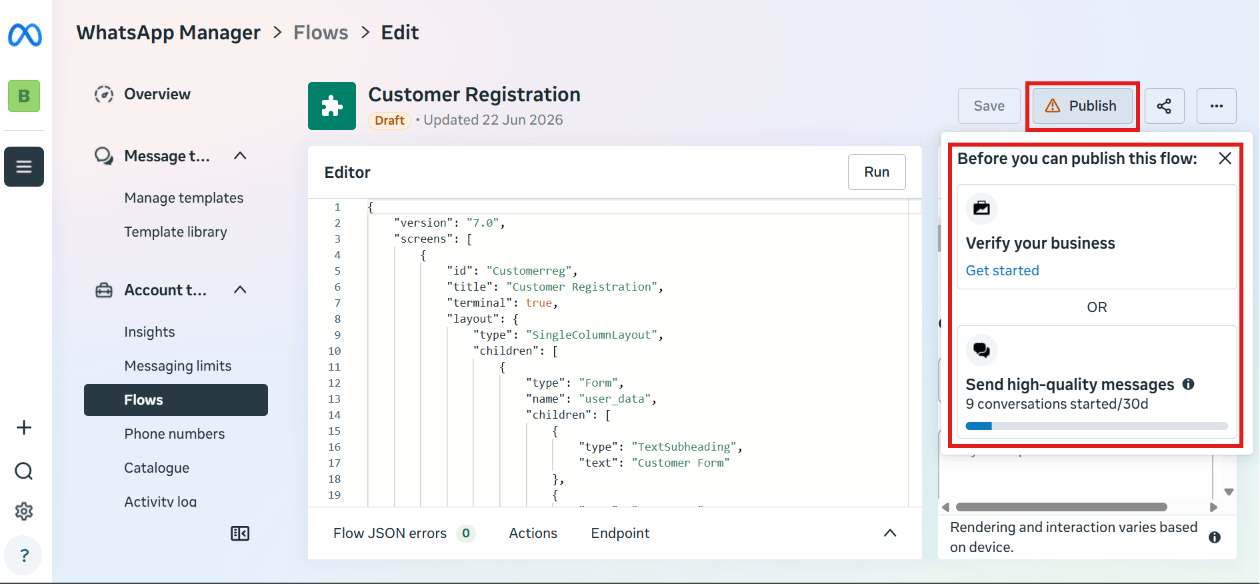Open settings gear icon
The height and width of the screenshot is (584, 1260).
(x=24, y=511)
